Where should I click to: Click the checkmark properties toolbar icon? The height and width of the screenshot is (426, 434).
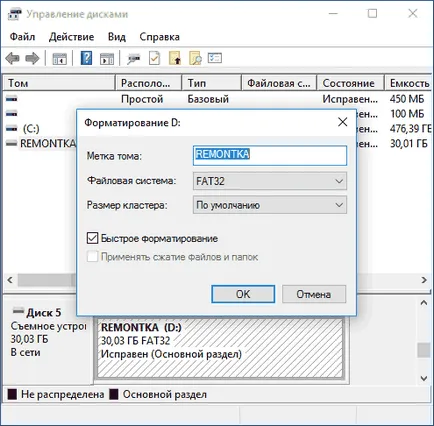pyautogui.click(x=154, y=58)
